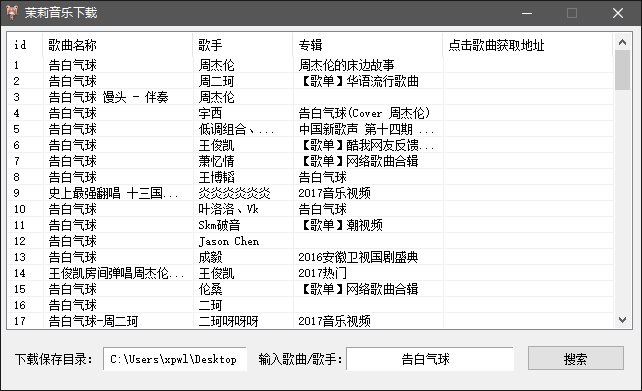Click id cell 15
The width and height of the screenshot is (642, 391).
[x=20, y=289]
